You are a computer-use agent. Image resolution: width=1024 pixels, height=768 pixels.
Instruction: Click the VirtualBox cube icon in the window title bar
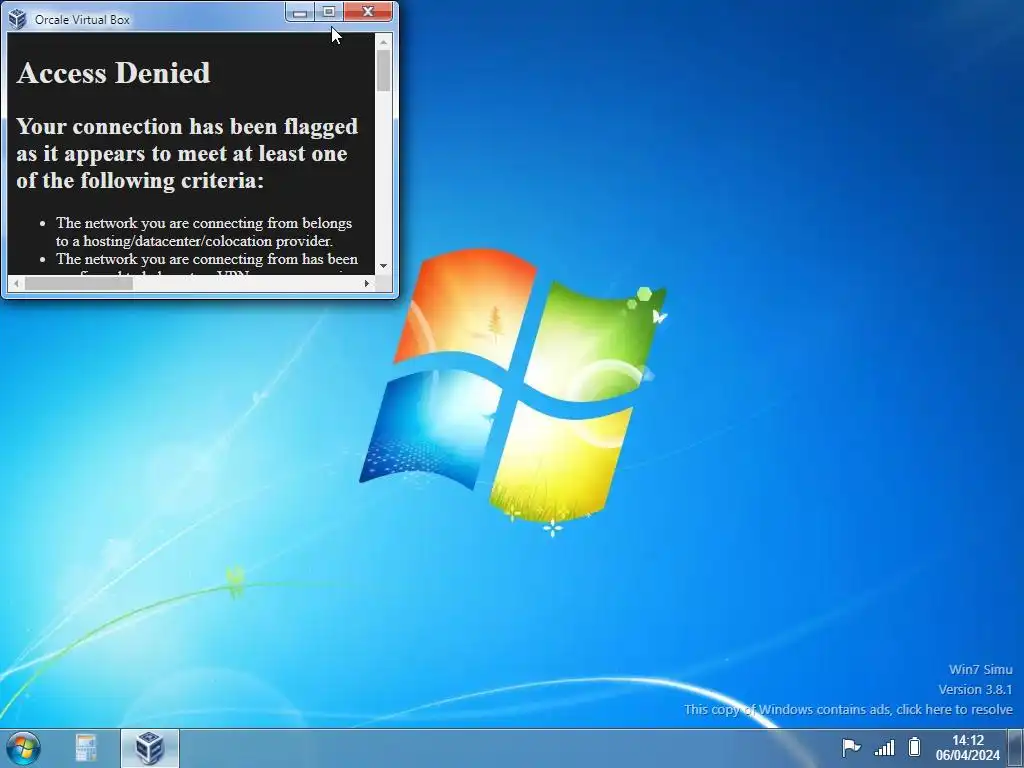point(18,19)
